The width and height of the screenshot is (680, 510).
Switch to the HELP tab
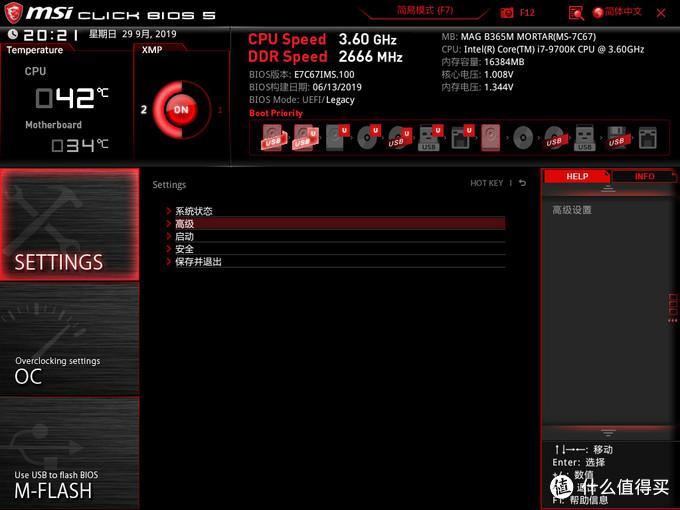(x=577, y=177)
